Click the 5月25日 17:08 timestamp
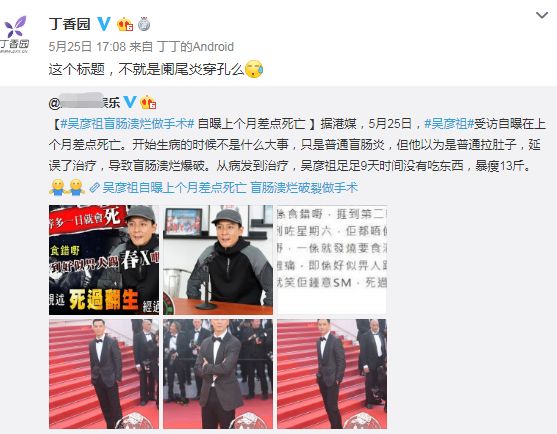 click(87, 47)
